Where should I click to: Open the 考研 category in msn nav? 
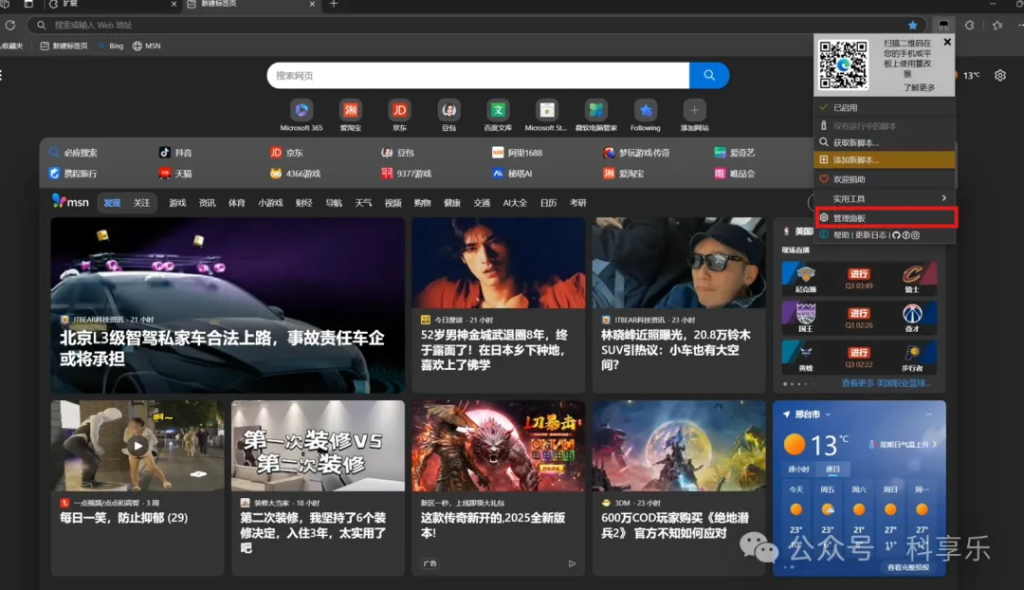pos(578,203)
